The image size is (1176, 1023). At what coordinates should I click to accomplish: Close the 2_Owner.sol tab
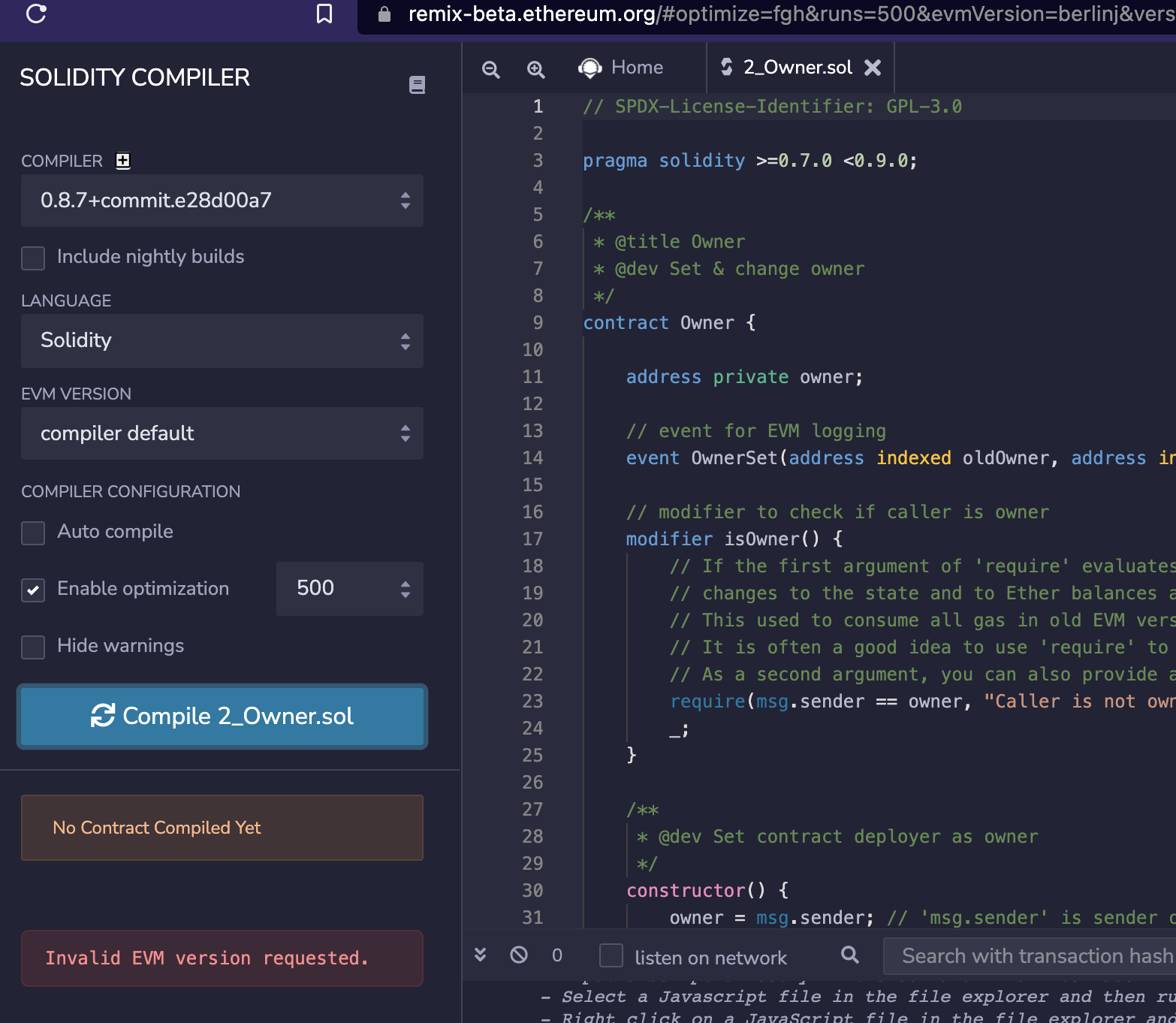coord(873,68)
